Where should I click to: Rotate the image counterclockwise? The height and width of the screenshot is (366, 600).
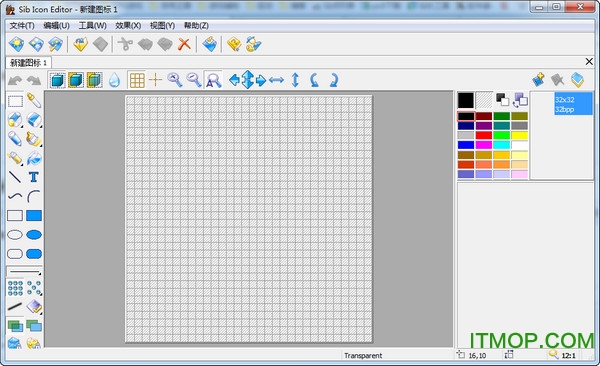coord(314,80)
